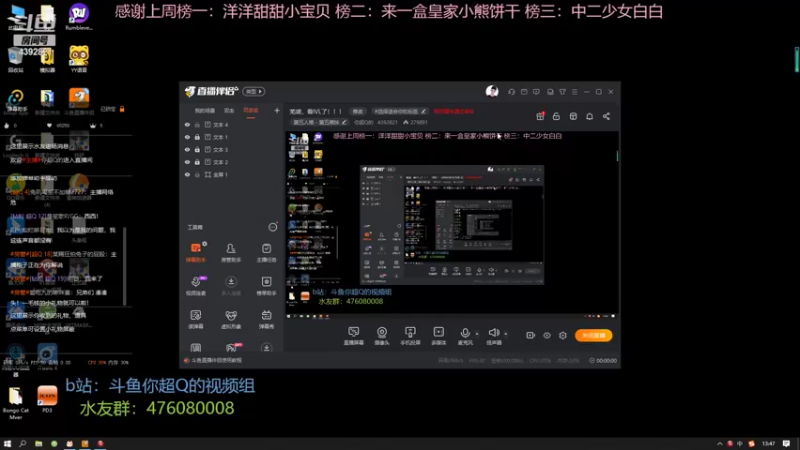Select the red highlighted scene tab
This screenshot has height=450, width=800.
coord(251,111)
